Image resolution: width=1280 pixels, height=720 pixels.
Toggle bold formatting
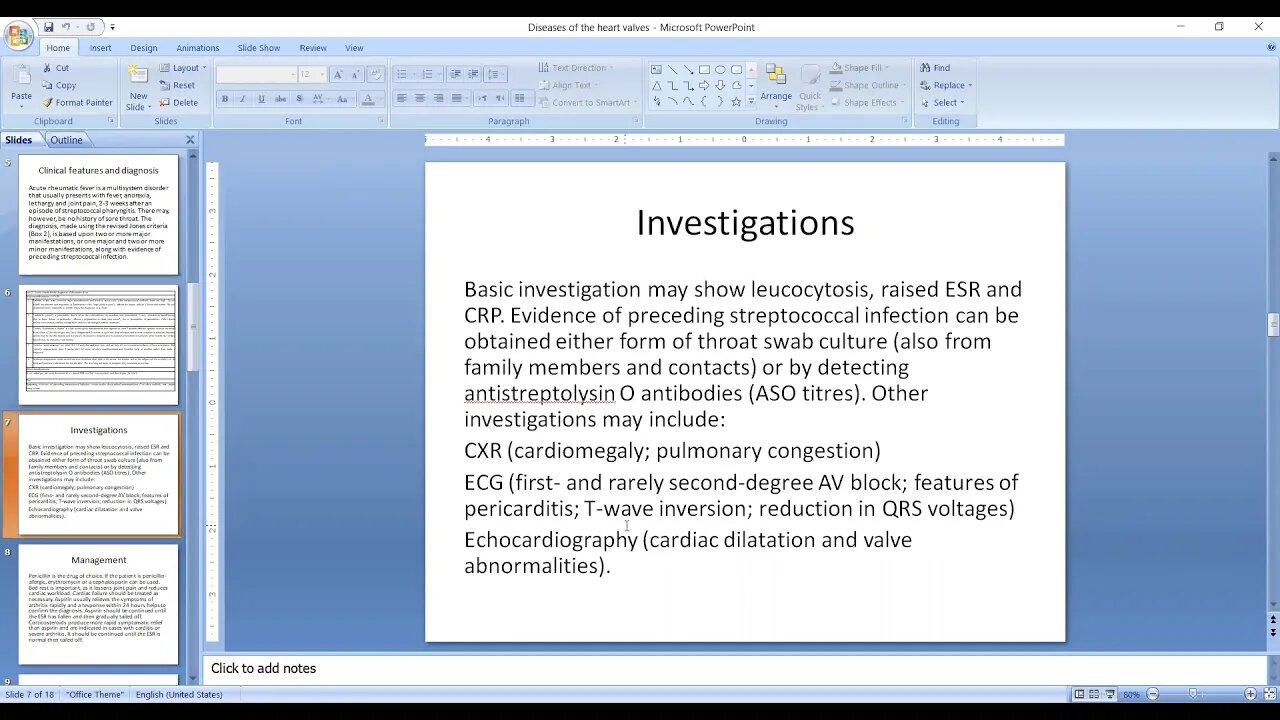coord(225,99)
